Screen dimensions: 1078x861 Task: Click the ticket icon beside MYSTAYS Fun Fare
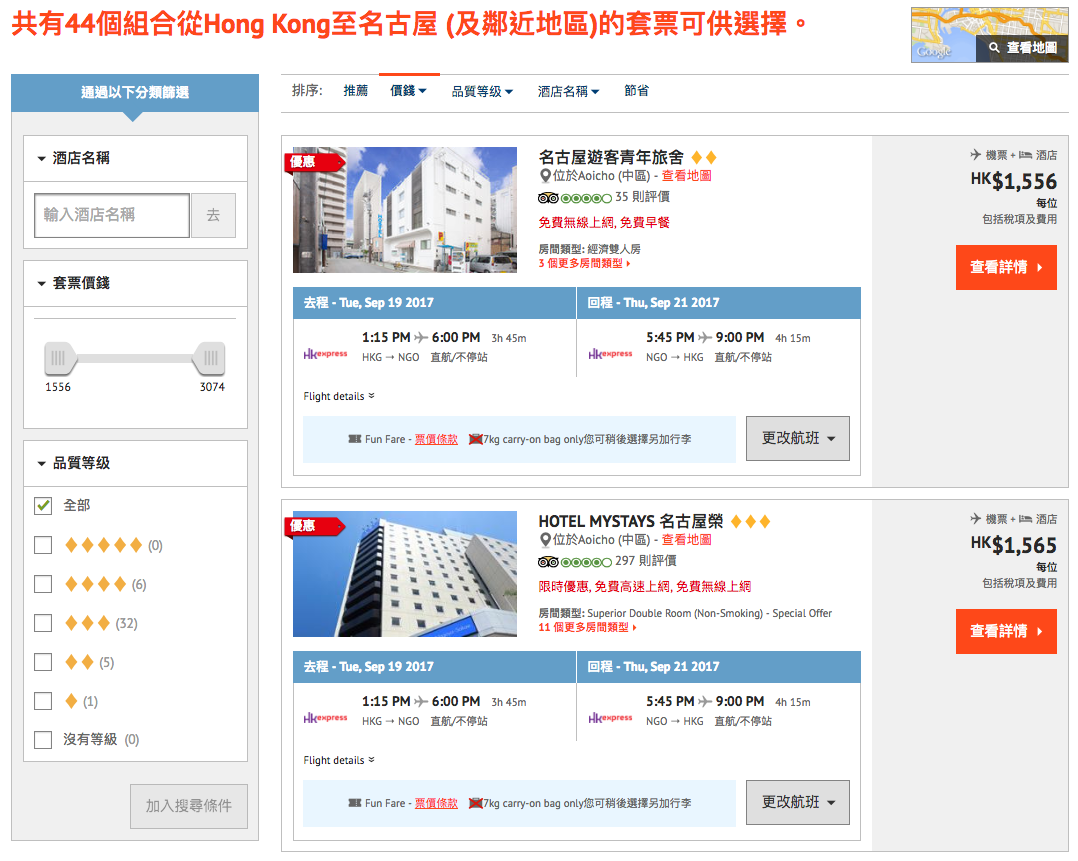click(355, 803)
